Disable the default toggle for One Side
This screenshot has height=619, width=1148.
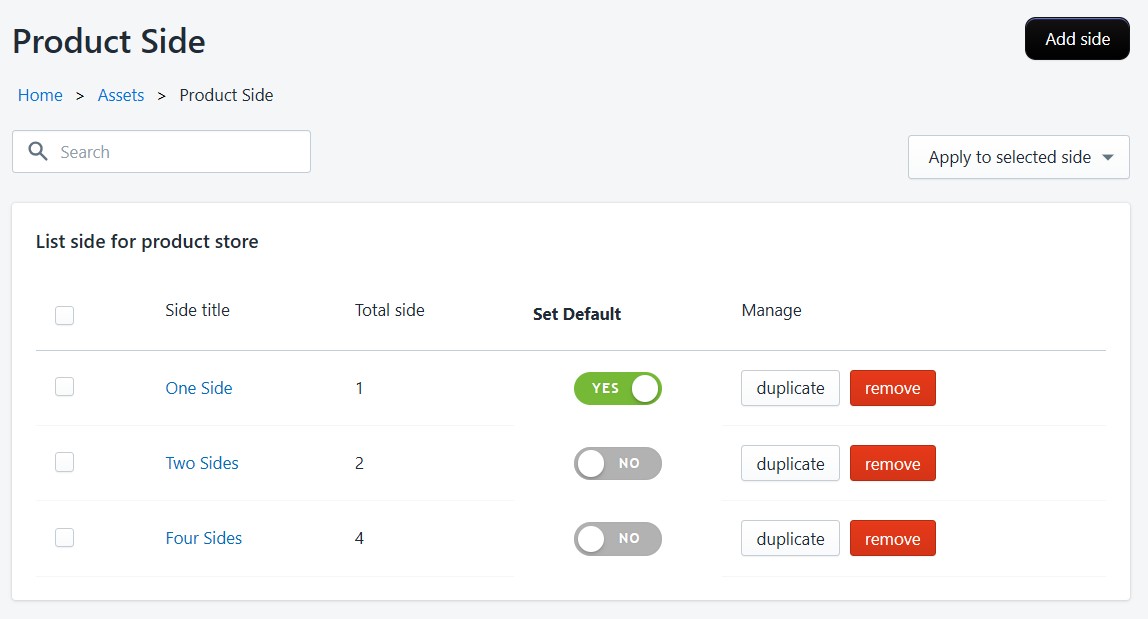[x=617, y=388]
